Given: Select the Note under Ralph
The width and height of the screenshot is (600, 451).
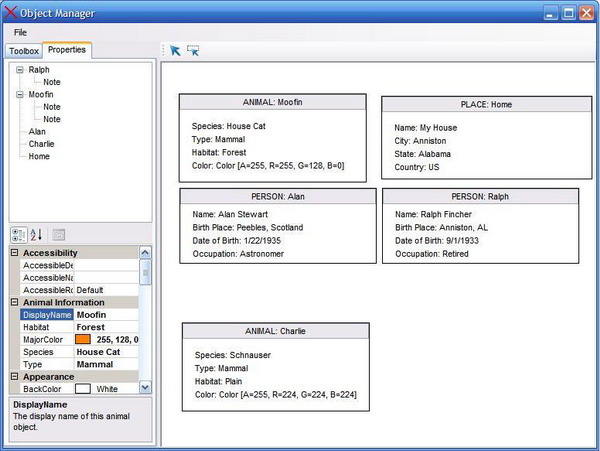Looking at the screenshot, I should point(52,82).
